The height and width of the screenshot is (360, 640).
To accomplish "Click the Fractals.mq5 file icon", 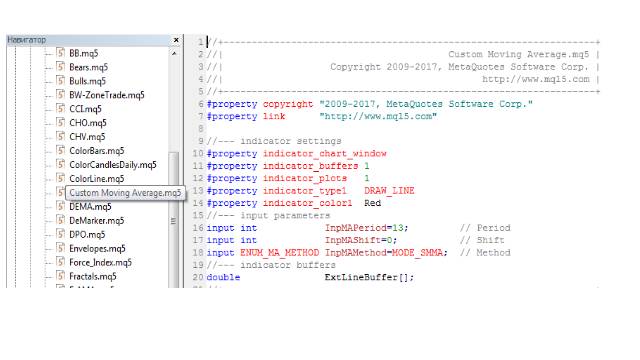I will pos(60,276).
